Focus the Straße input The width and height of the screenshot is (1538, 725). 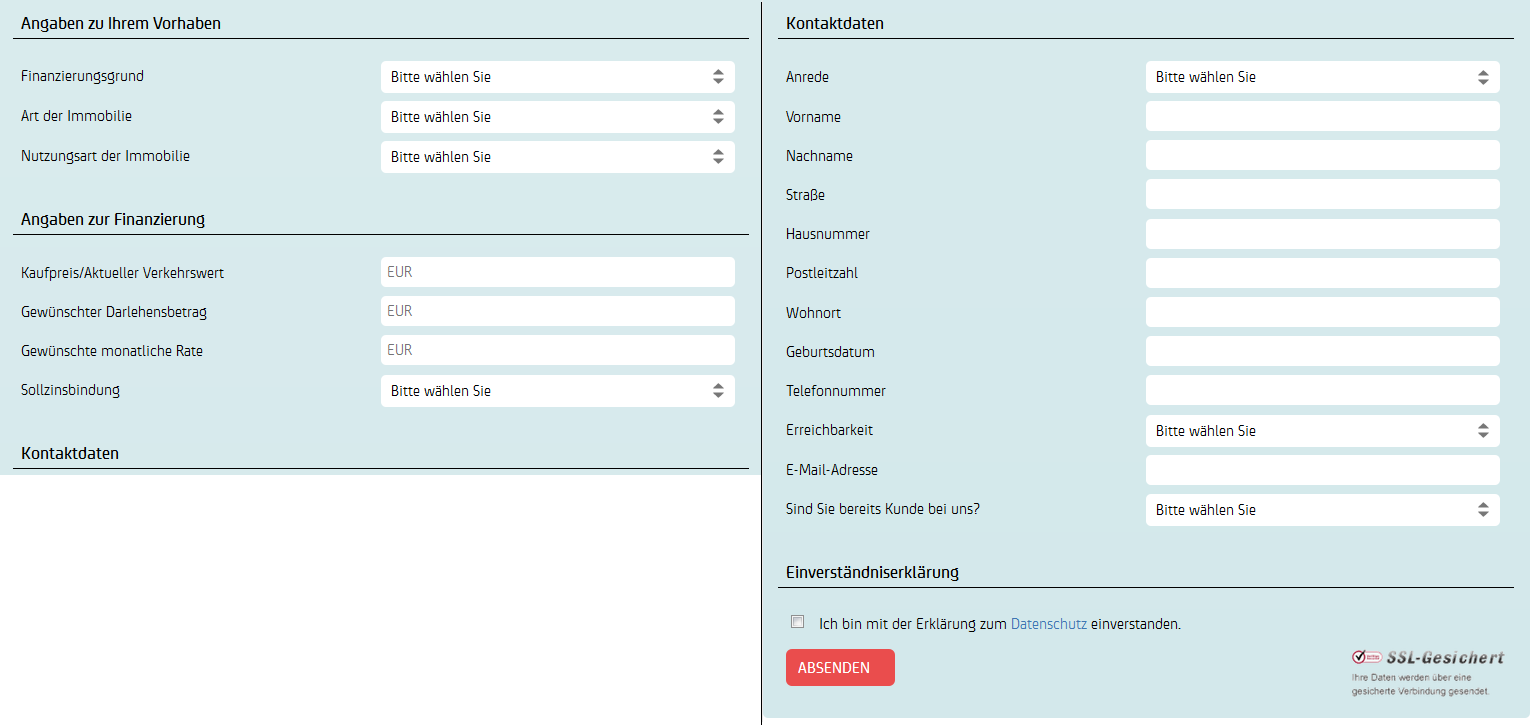(x=1322, y=194)
